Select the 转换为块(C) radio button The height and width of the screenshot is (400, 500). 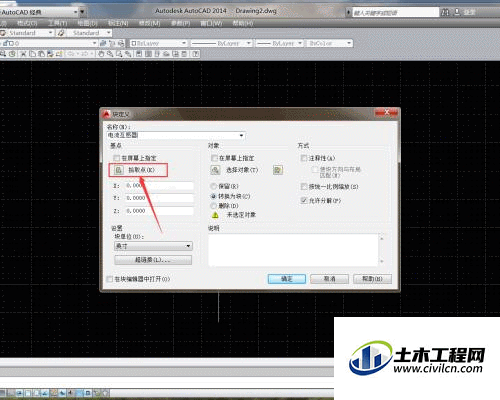pos(214,196)
